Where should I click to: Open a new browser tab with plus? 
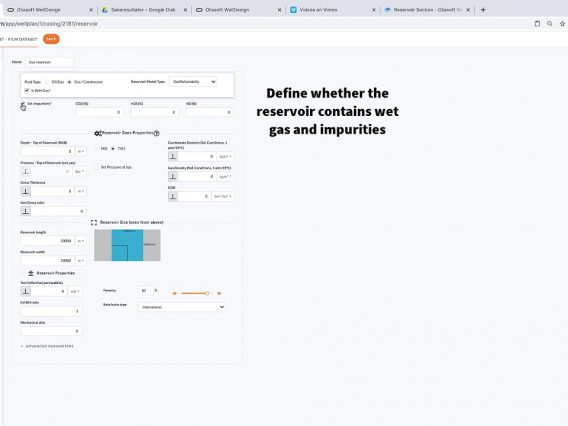(483, 10)
